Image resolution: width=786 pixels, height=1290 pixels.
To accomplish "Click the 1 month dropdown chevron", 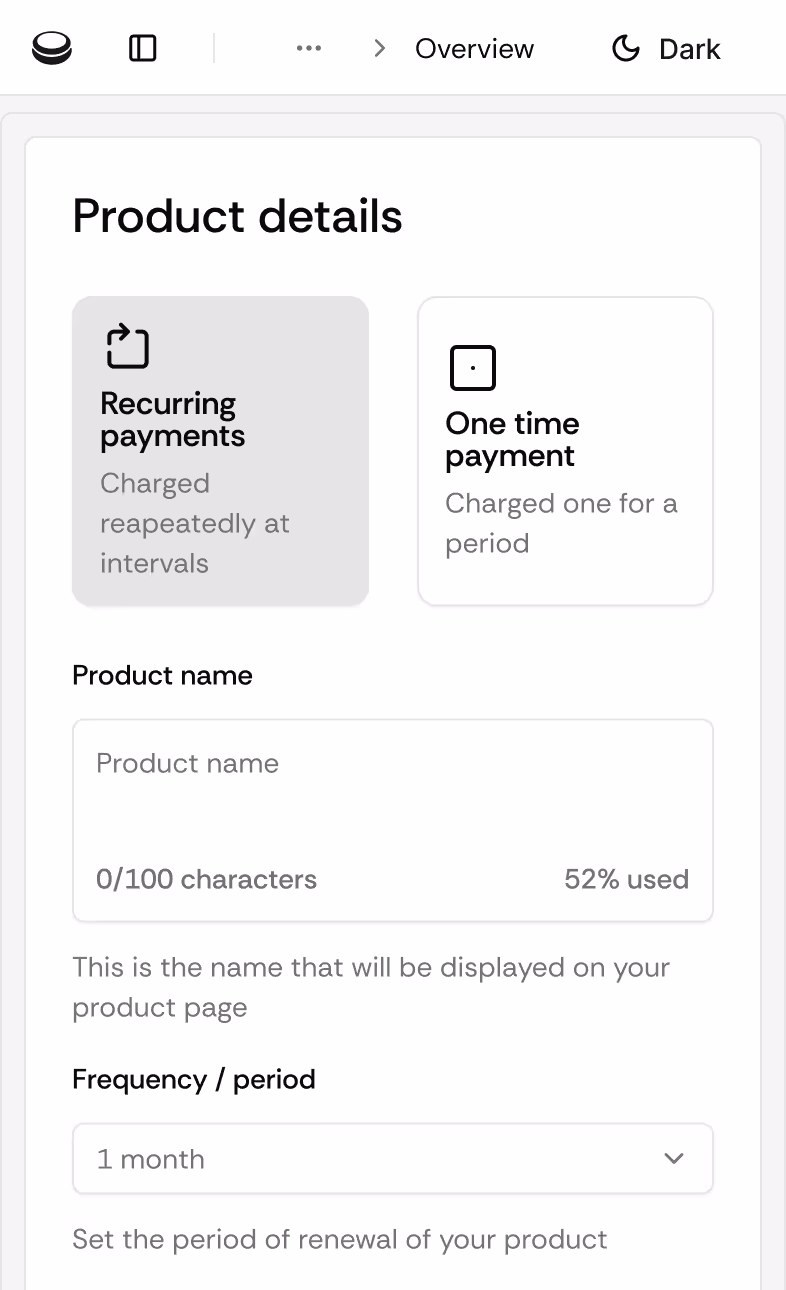I will (674, 1159).
